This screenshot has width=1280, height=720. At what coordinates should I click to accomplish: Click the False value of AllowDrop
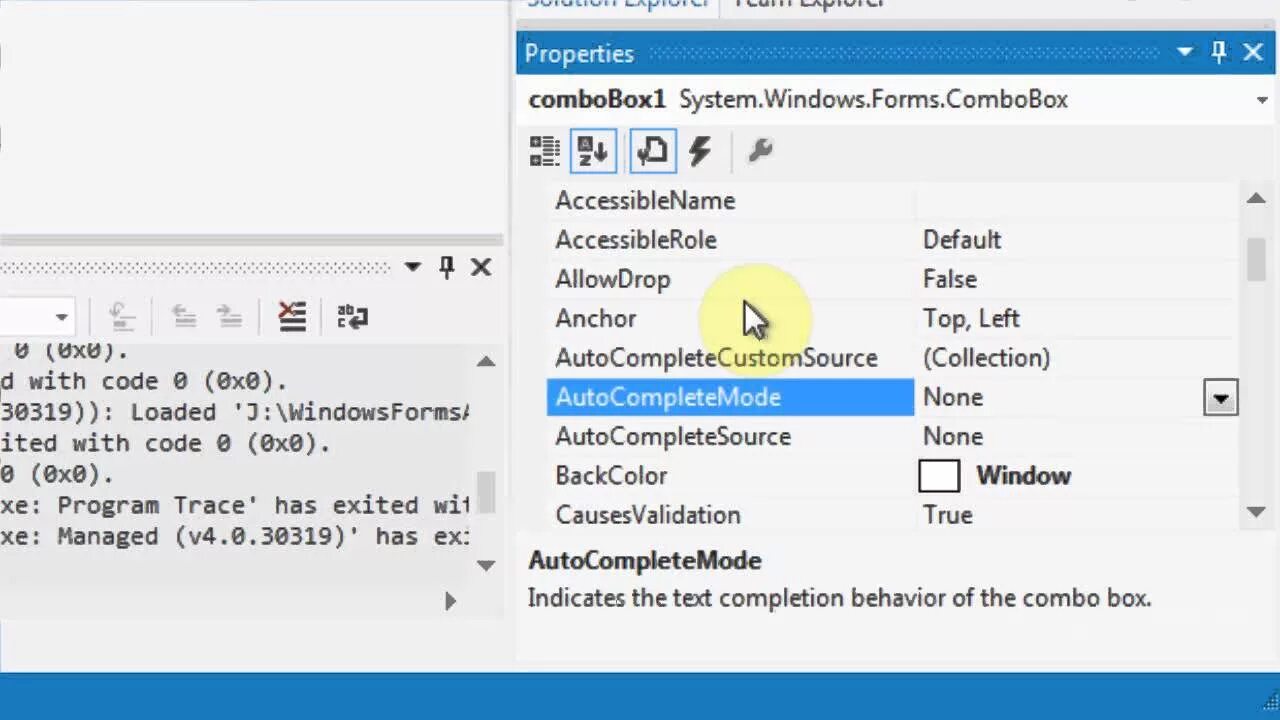950,279
